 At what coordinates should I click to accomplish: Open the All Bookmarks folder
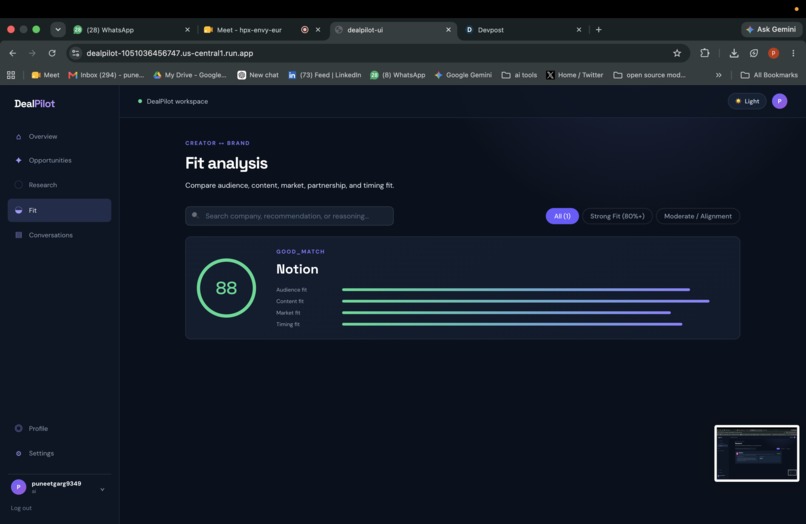pyautogui.click(x=769, y=75)
